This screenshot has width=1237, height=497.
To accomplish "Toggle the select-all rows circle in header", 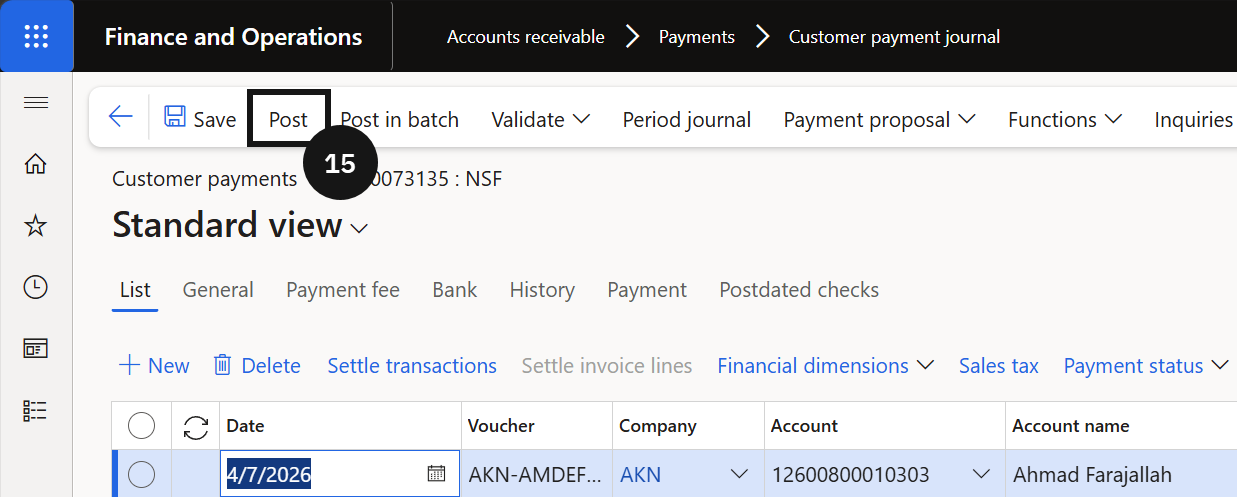I will coord(142,427).
